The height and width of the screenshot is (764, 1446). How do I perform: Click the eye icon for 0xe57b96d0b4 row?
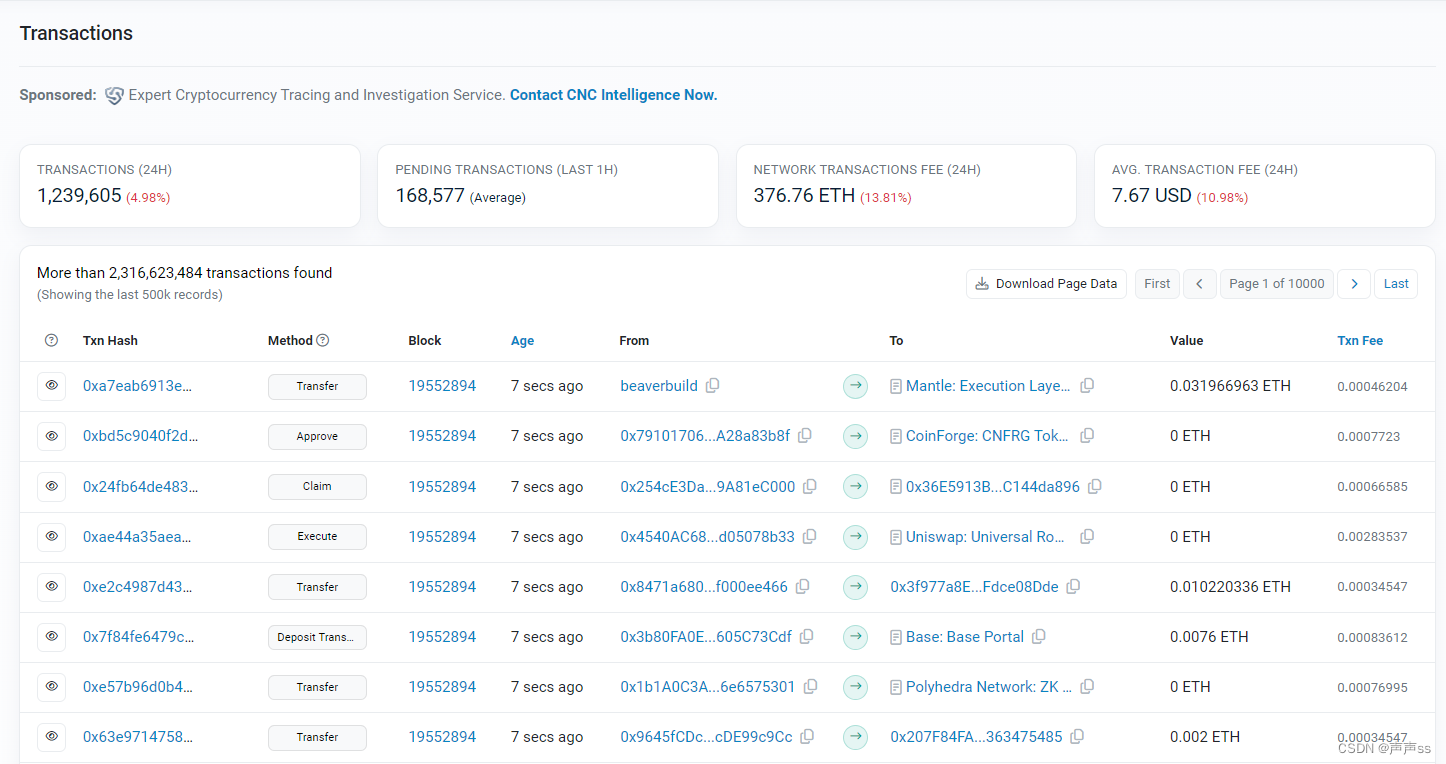coord(52,686)
